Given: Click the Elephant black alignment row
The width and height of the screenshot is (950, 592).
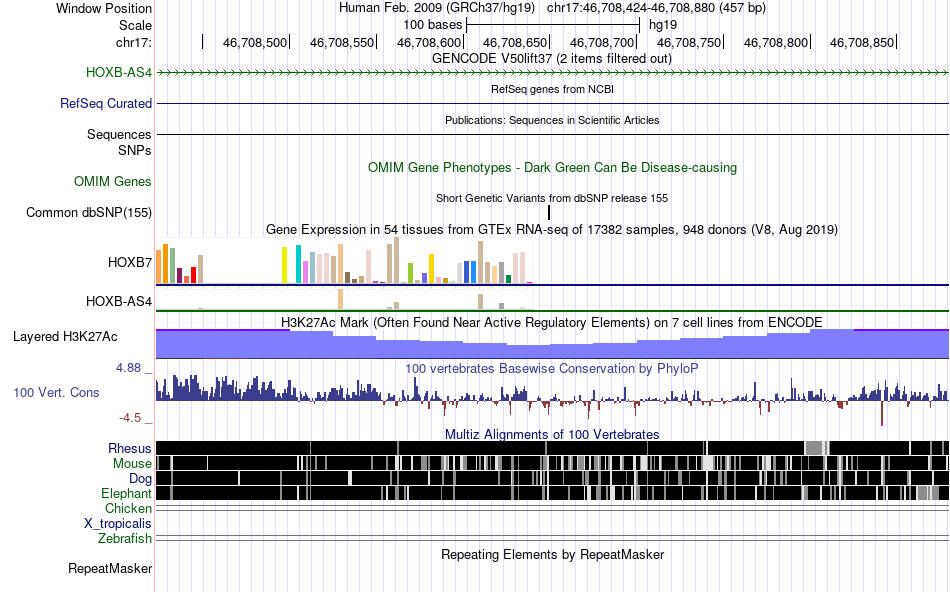Looking at the screenshot, I should pyautogui.click(x=552, y=493).
